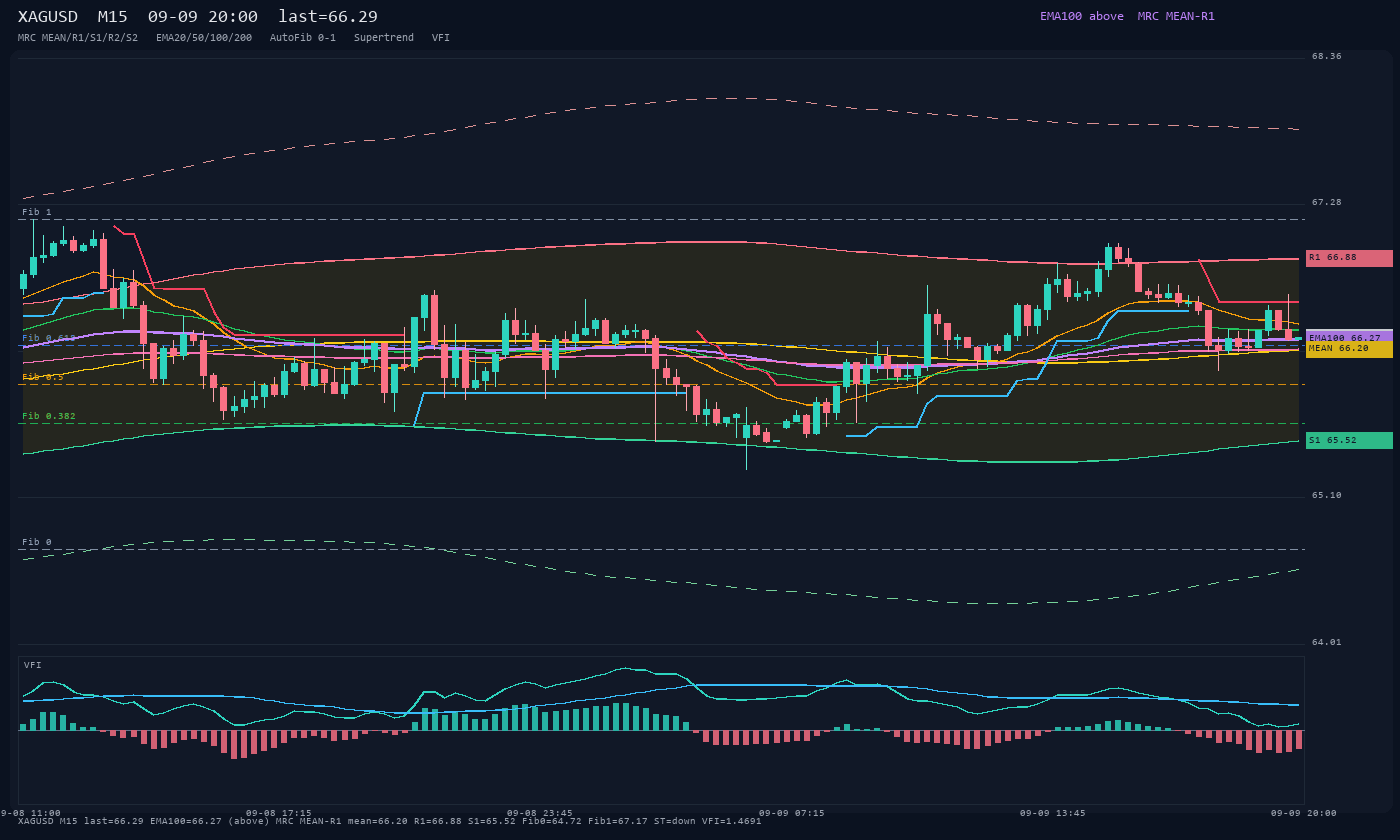Screen dimensions: 1400x840
Task: Click the Supertrend legend entry
Action: click(384, 38)
